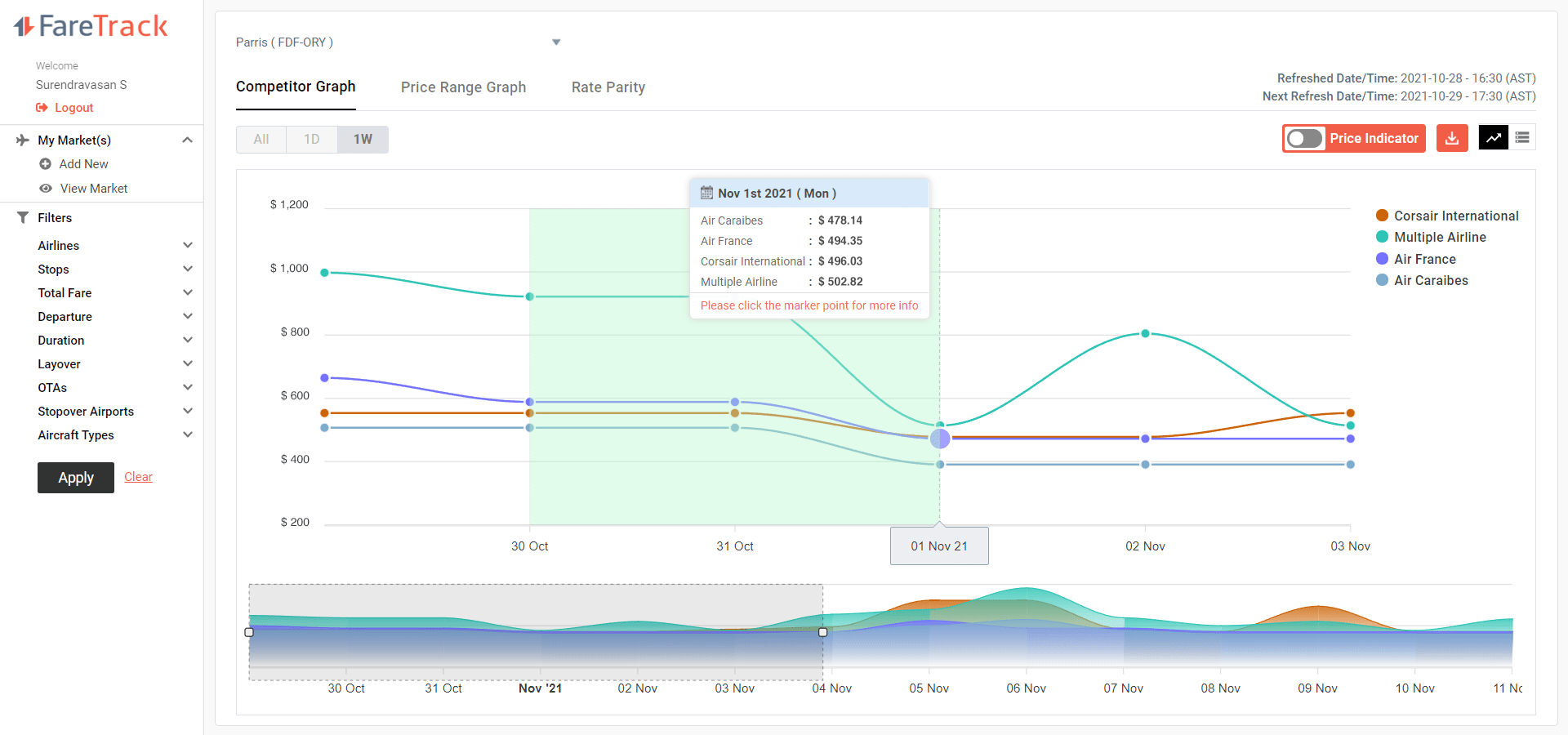This screenshot has height=735, width=1568.
Task: Expand the Stopover Airports filter
Action: pos(187,412)
